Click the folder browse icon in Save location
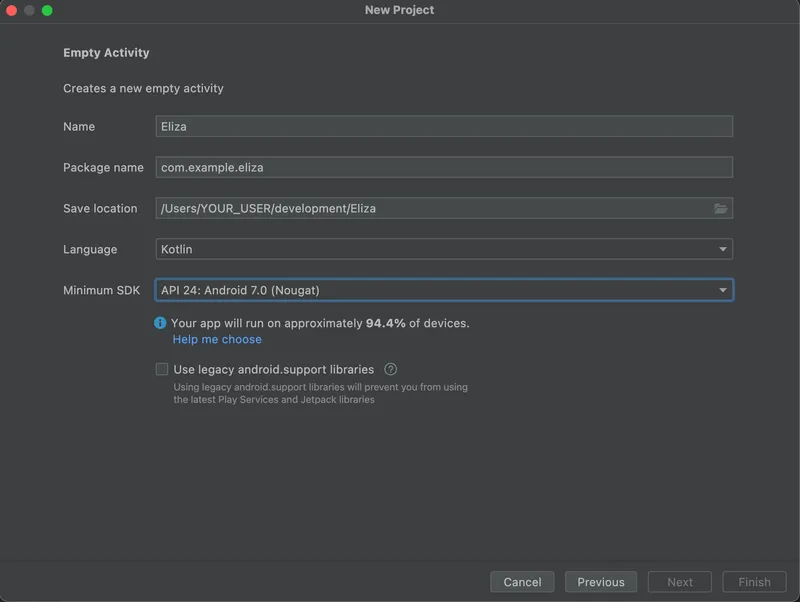This screenshot has width=800, height=602. point(720,208)
